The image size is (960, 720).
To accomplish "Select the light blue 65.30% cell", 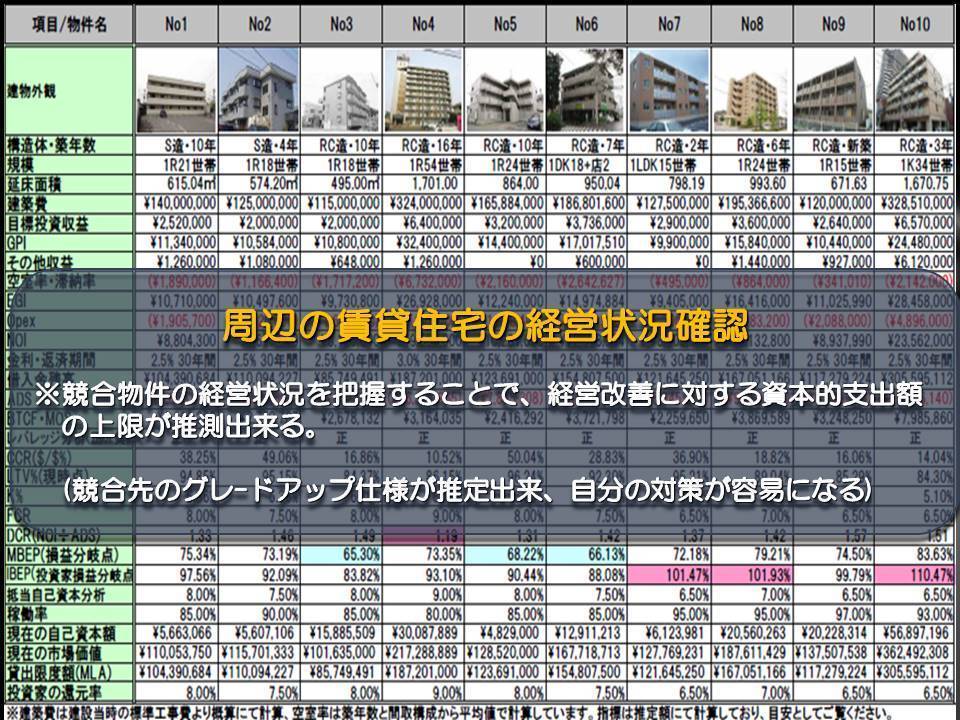I will (x=341, y=554).
